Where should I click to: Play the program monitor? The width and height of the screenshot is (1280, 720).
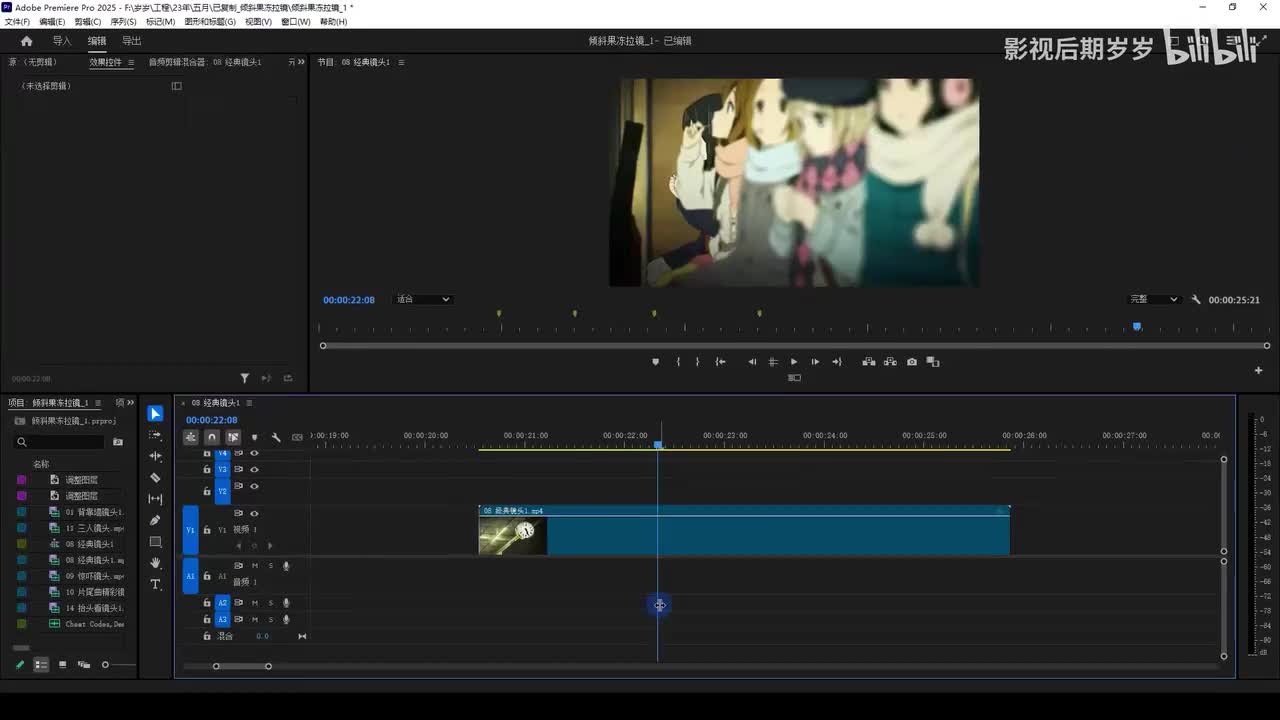794,362
